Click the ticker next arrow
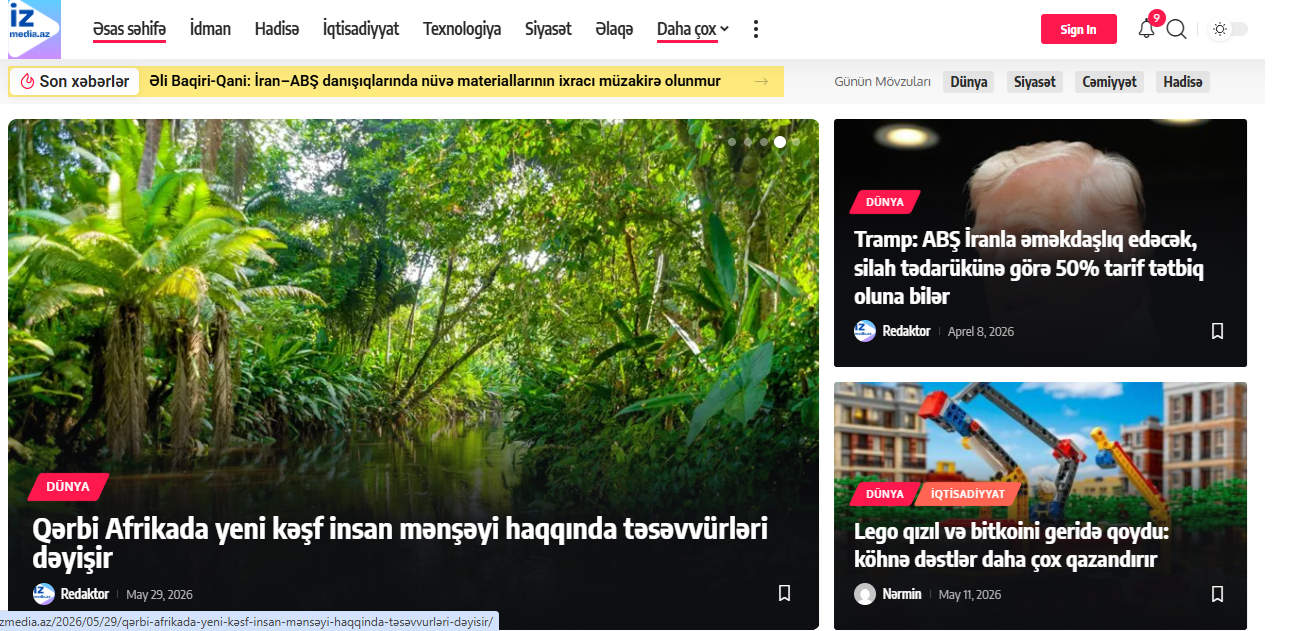The image size is (1309, 631). (762, 82)
